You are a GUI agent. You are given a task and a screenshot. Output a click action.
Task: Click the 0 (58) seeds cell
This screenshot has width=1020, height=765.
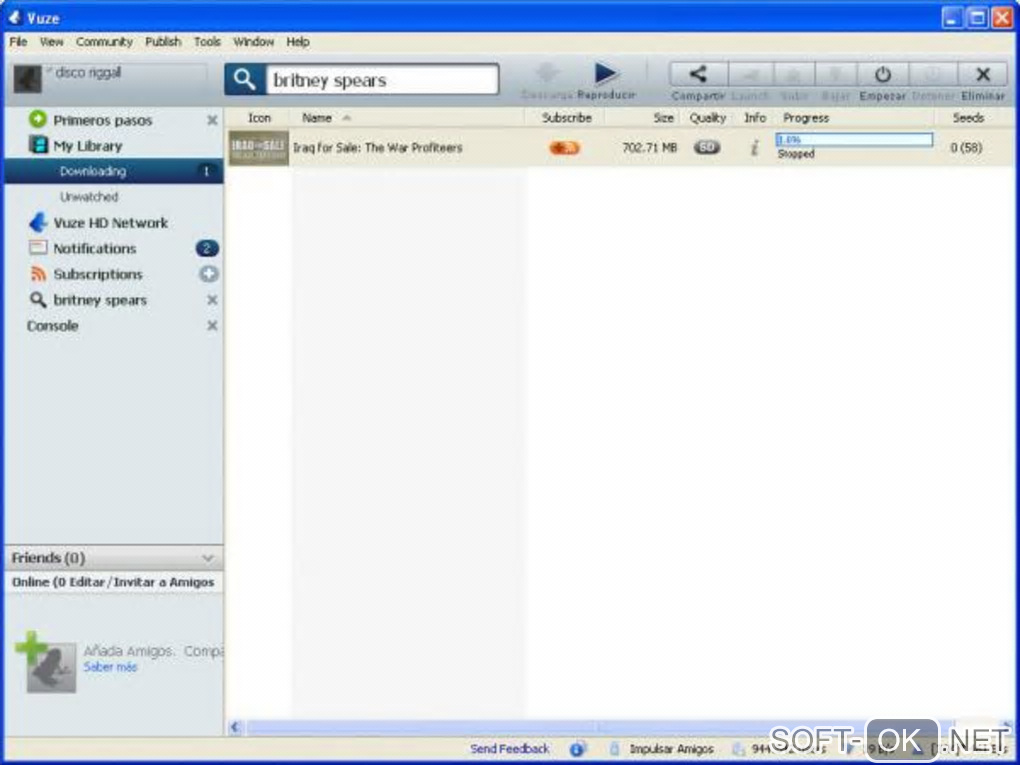tap(966, 148)
